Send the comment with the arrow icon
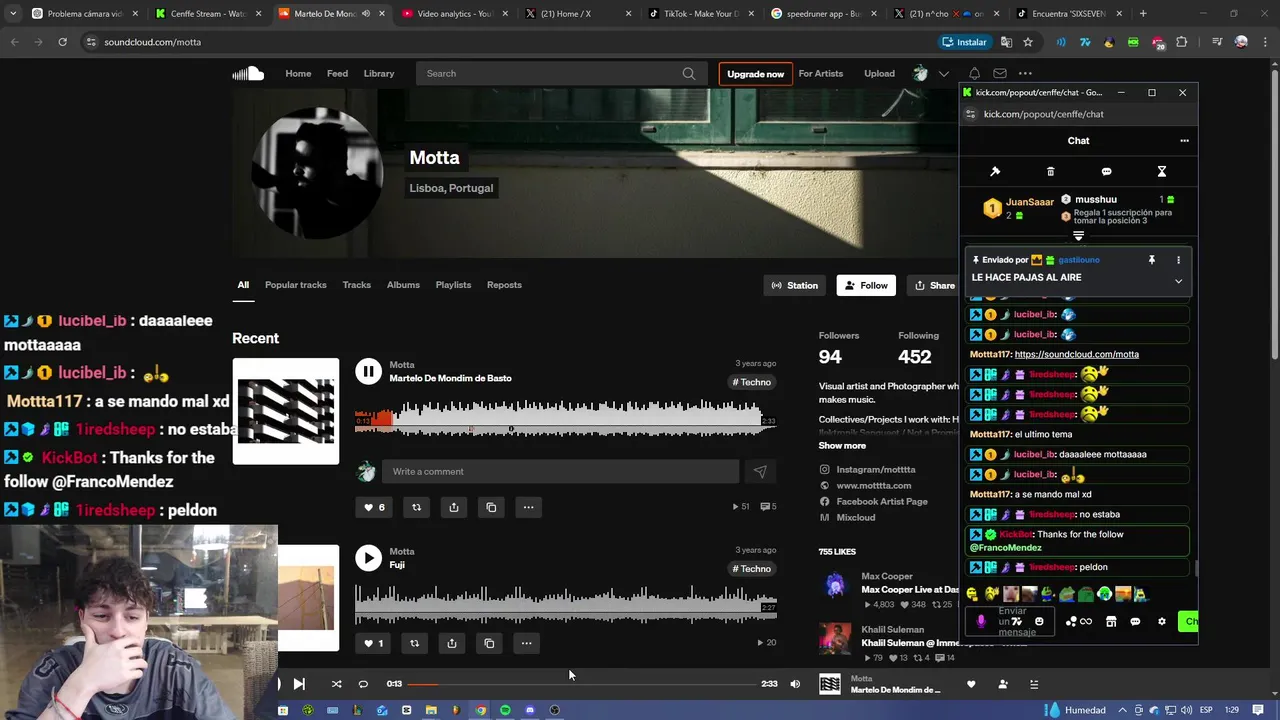Screen dimensions: 1280x720 tap(760, 471)
